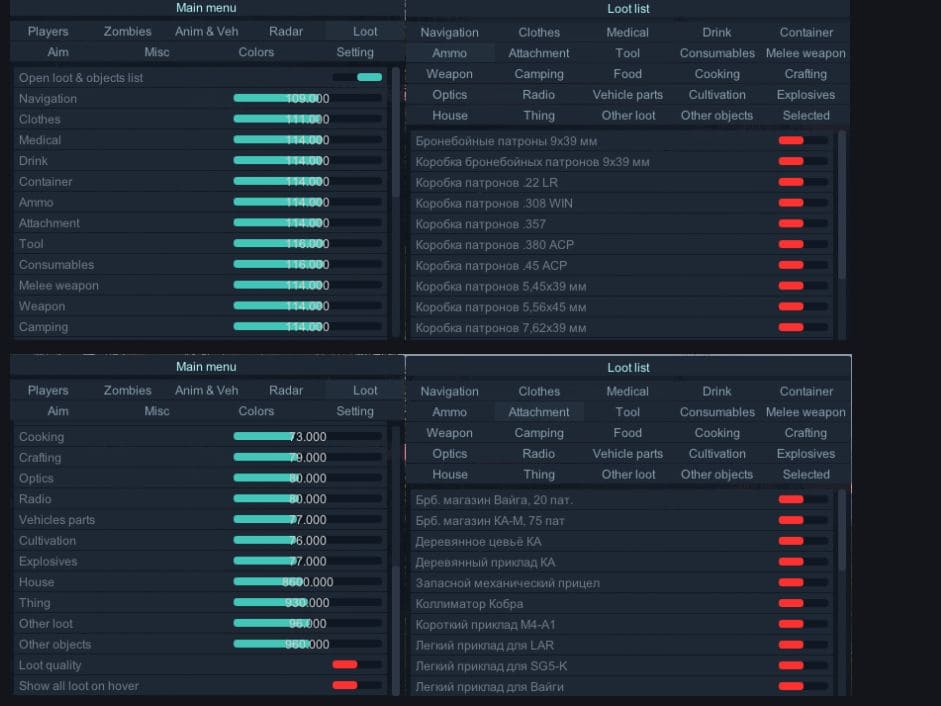
Task: Switch to Colors tab in lower Main menu
Action: (256, 411)
